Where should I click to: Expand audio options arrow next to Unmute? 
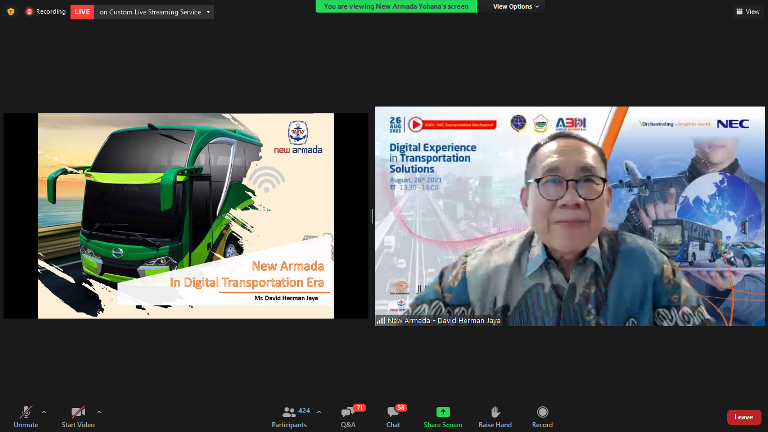coord(44,412)
